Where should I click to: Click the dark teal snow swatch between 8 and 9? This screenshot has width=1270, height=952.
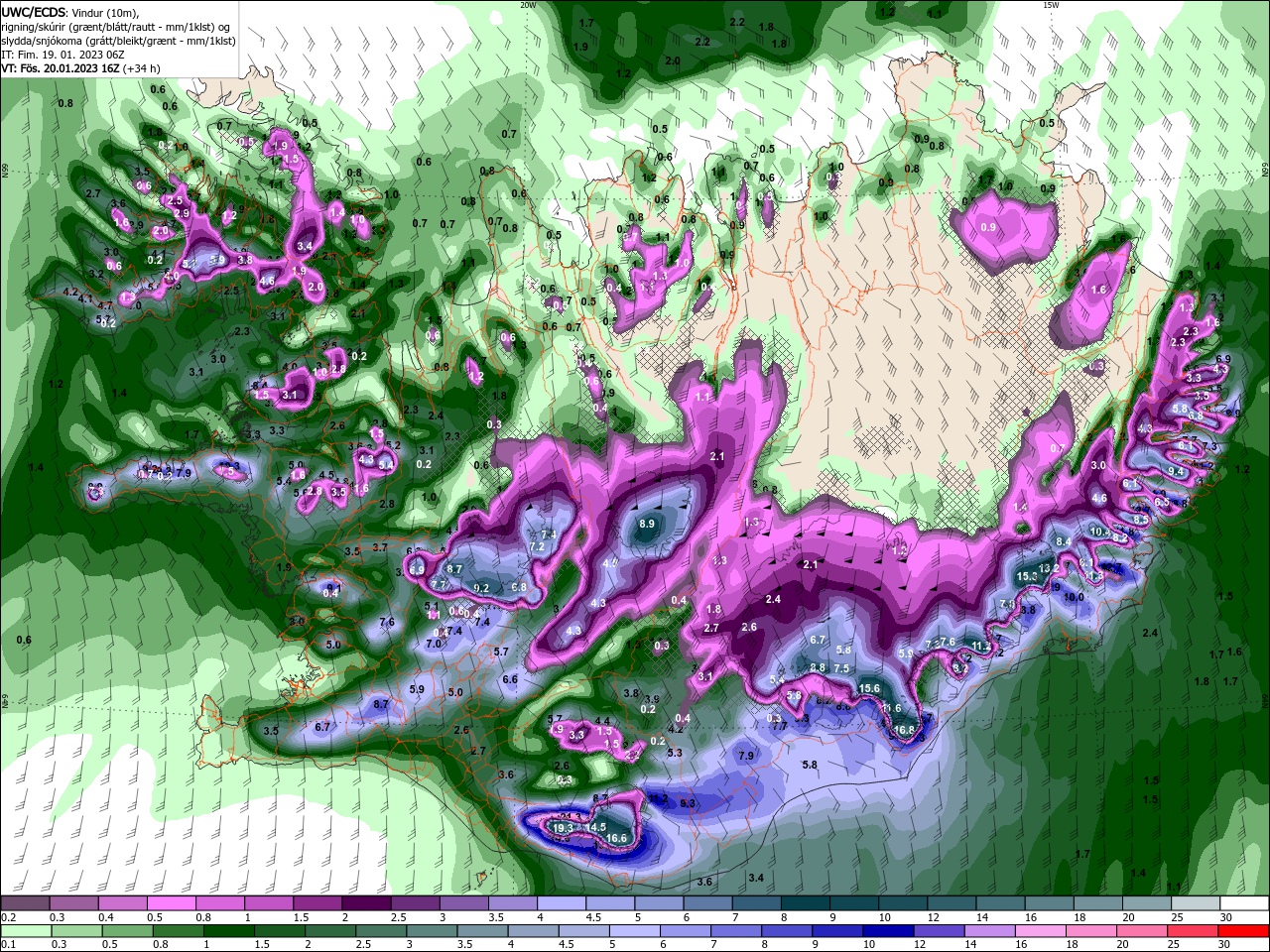tap(805, 903)
